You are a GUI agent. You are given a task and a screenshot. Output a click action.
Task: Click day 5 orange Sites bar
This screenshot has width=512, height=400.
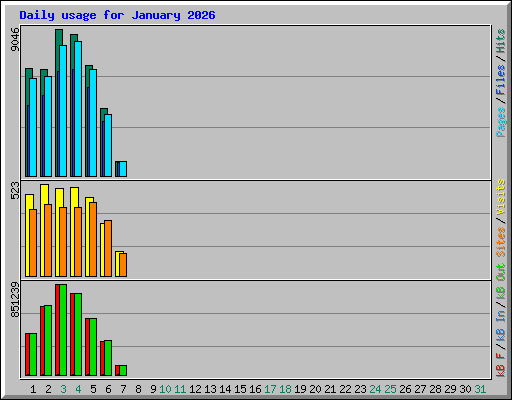[93, 239]
